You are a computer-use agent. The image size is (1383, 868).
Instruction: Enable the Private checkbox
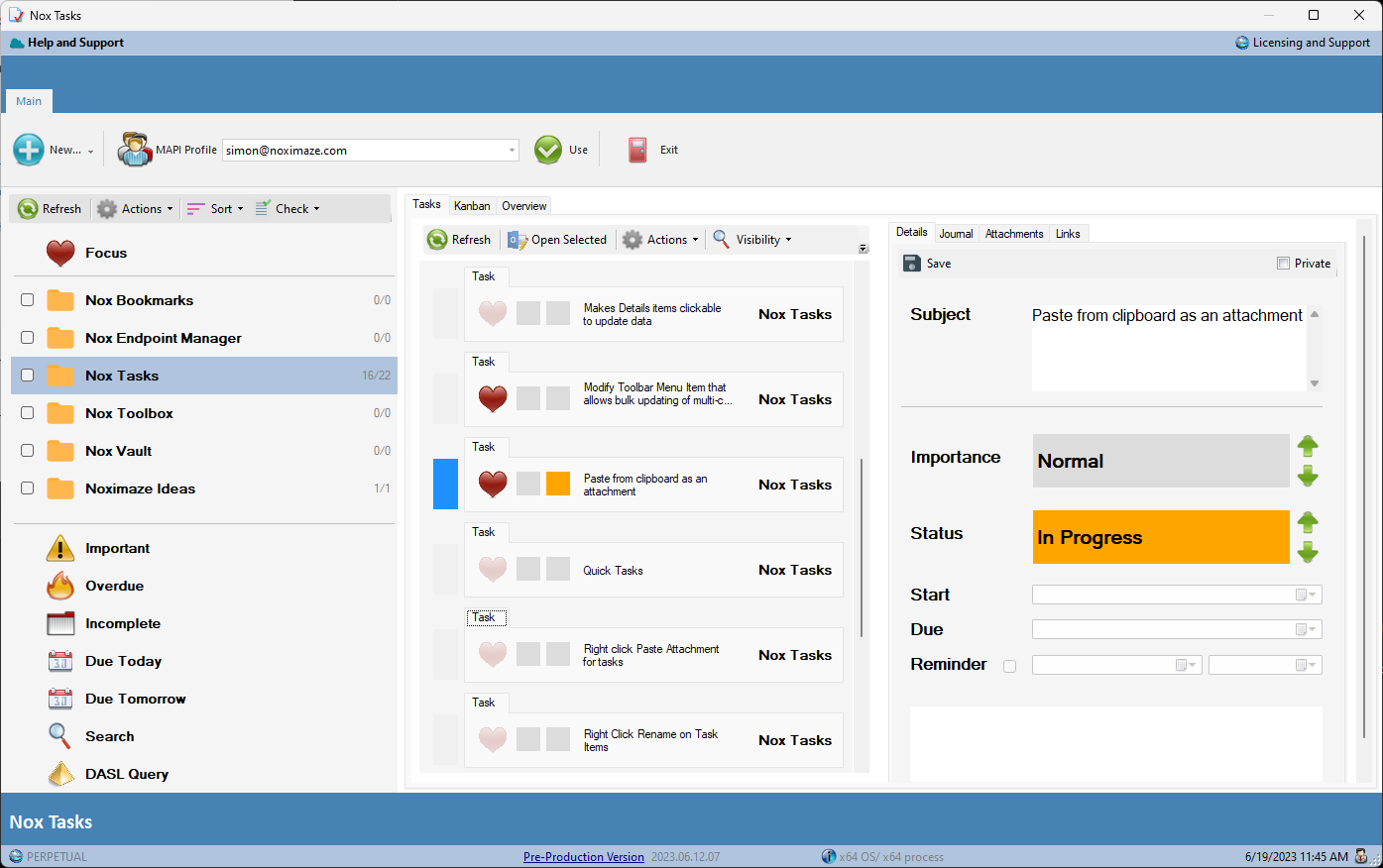(x=1284, y=264)
